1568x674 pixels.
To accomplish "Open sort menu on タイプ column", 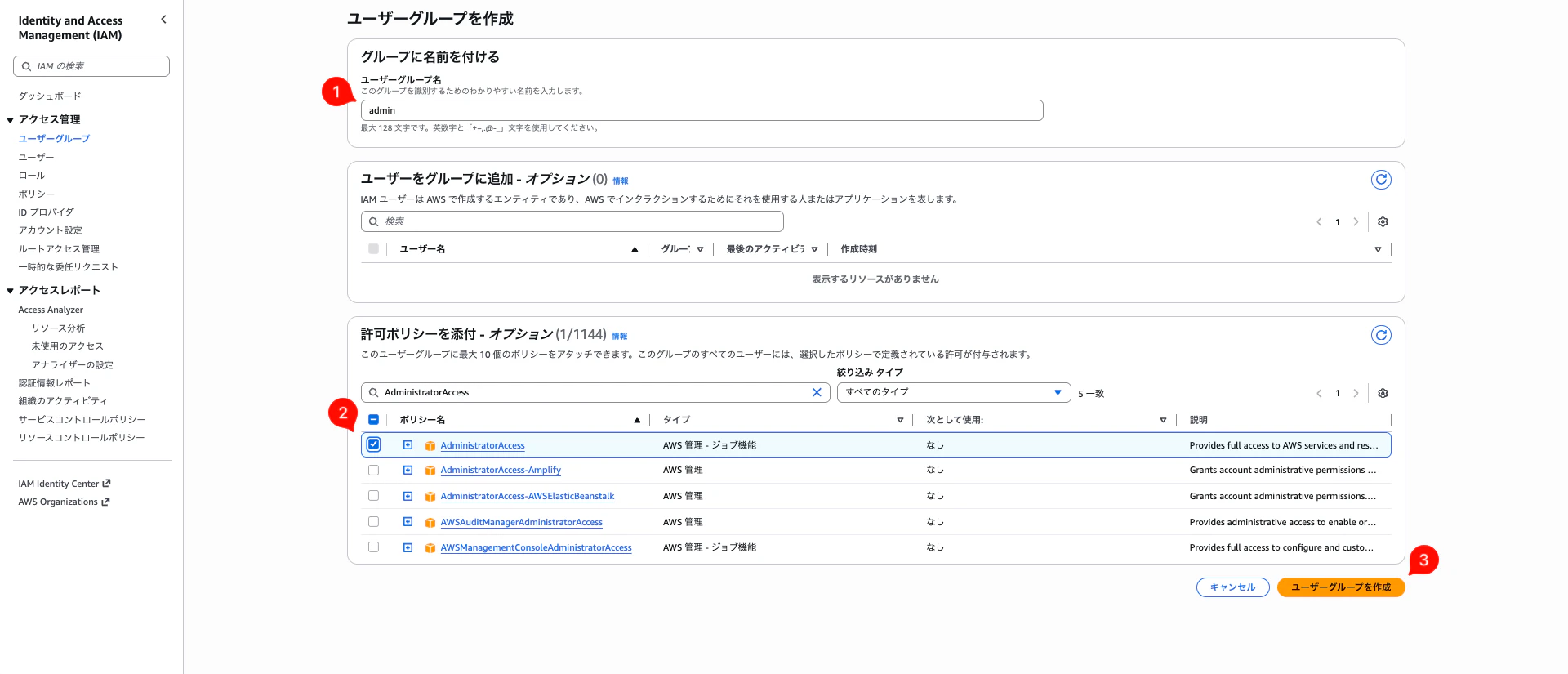I will [x=900, y=421].
